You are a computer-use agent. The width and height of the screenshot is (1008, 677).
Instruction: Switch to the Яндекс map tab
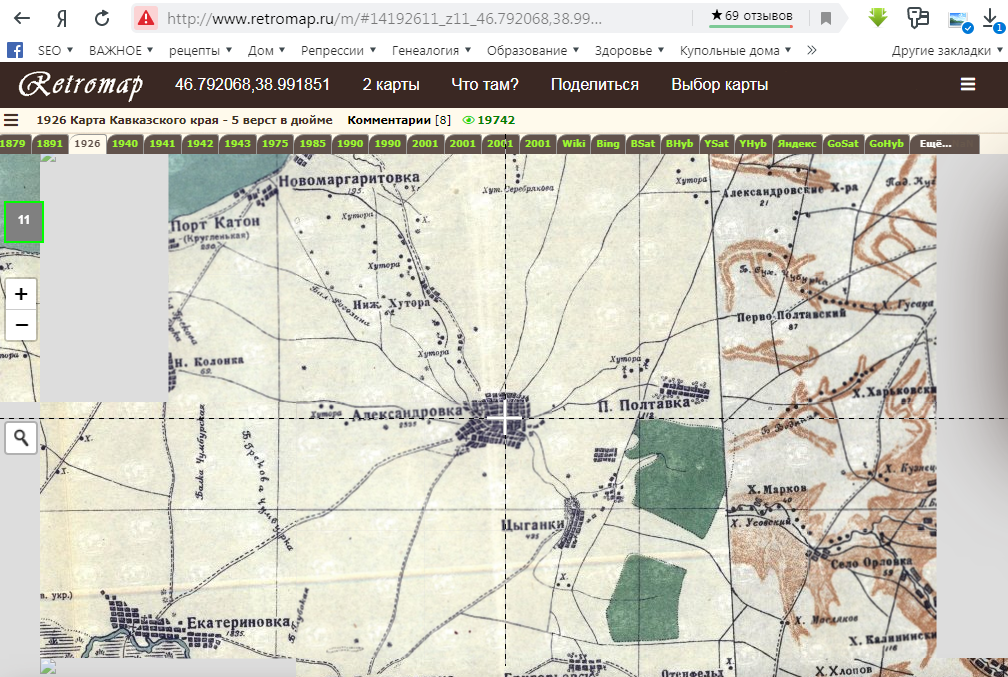point(796,144)
